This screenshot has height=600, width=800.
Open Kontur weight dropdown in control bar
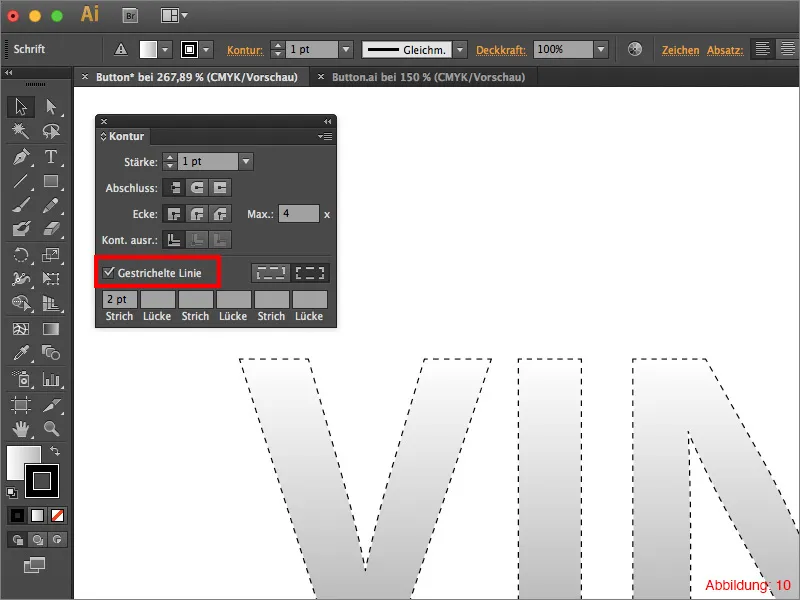pyautogui.click(x=346, y=49)
